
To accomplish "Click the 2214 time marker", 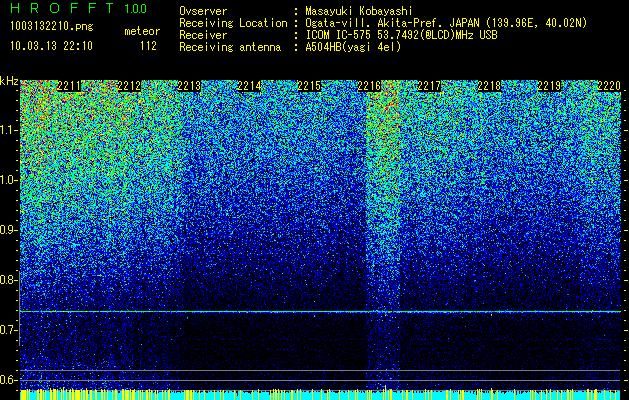I will pyautogui.click(x=249, y=86).
